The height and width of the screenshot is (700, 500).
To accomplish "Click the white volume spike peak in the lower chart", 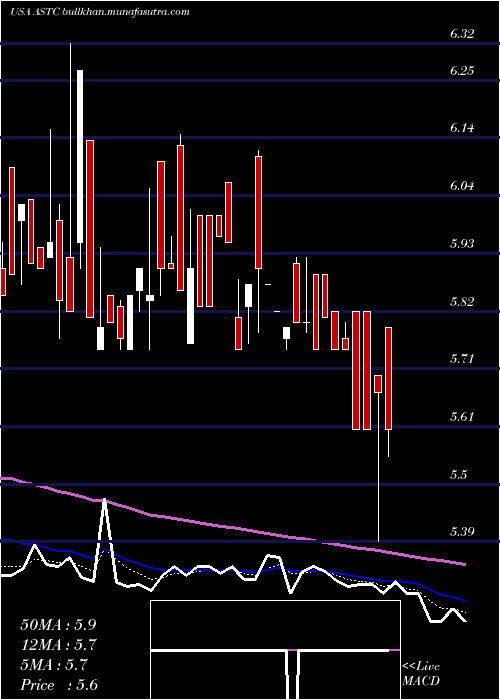I will click(105, 501).
